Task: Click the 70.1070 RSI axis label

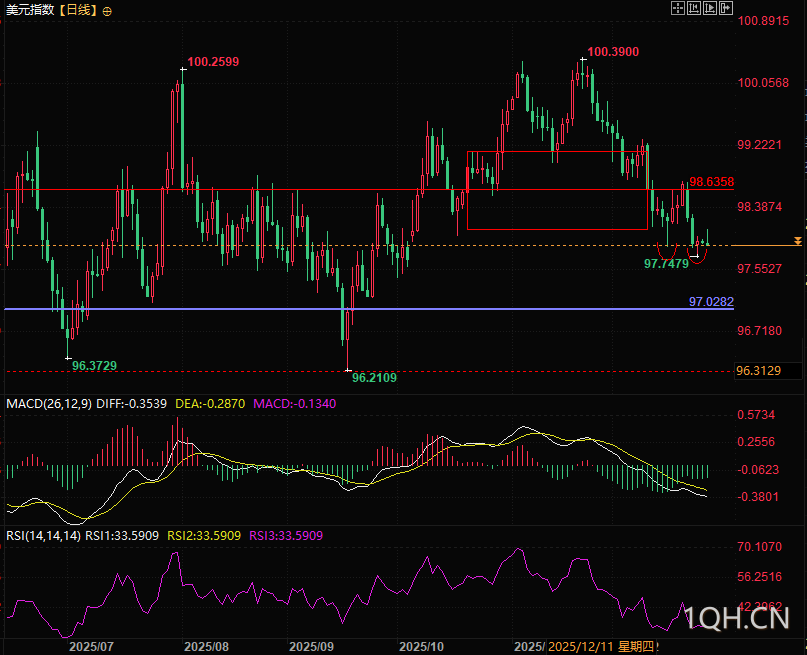Action: click(759, 547)
